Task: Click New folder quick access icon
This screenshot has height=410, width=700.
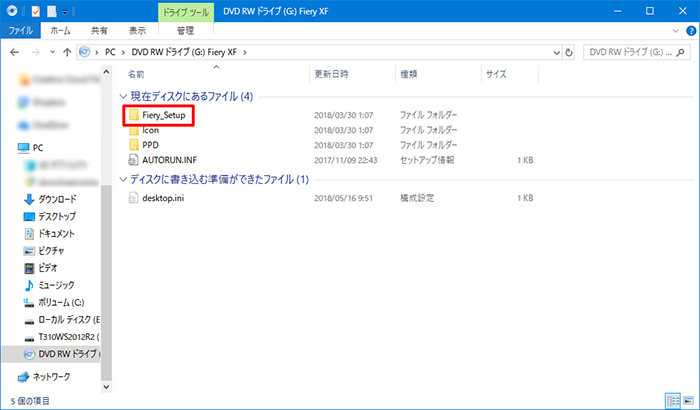Action: click(52, 11)
